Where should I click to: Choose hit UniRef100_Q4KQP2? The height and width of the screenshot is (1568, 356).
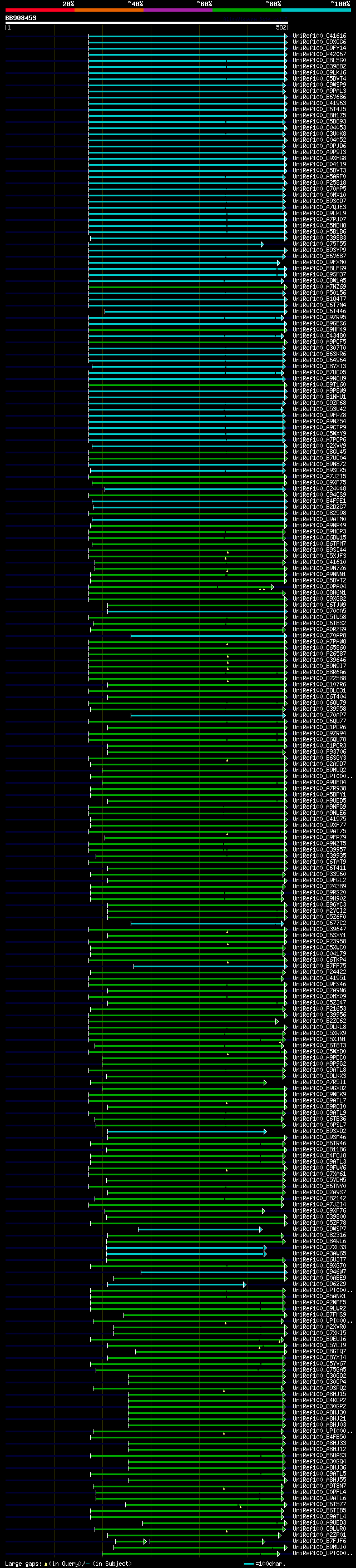[x=319, y=1400]
